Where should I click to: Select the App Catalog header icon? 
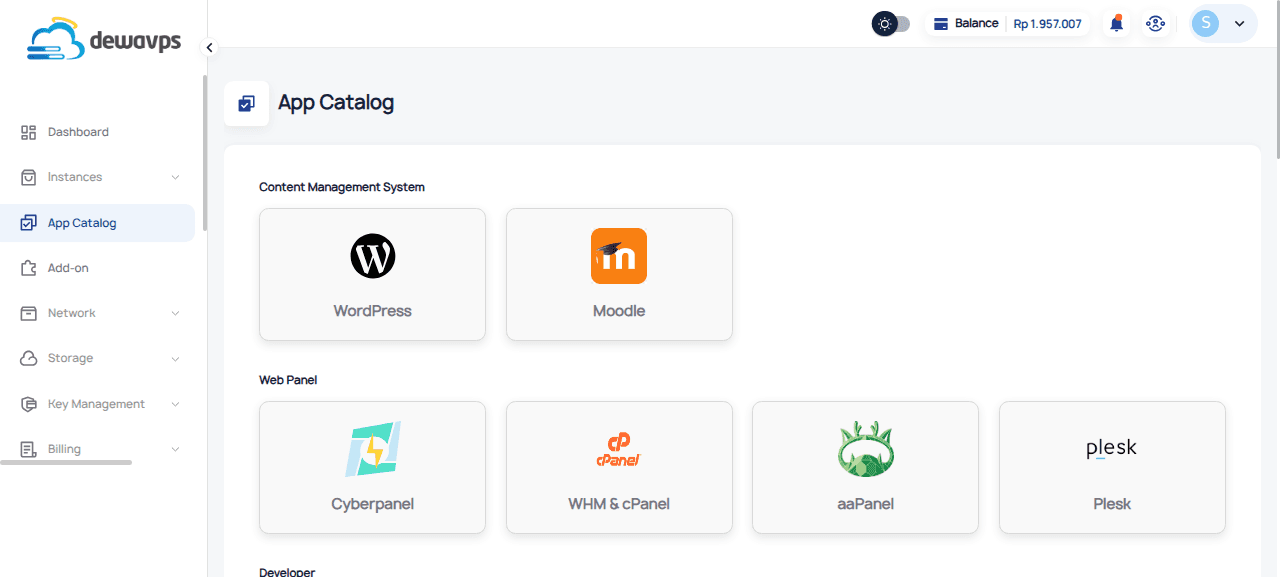tap(246, 103)
